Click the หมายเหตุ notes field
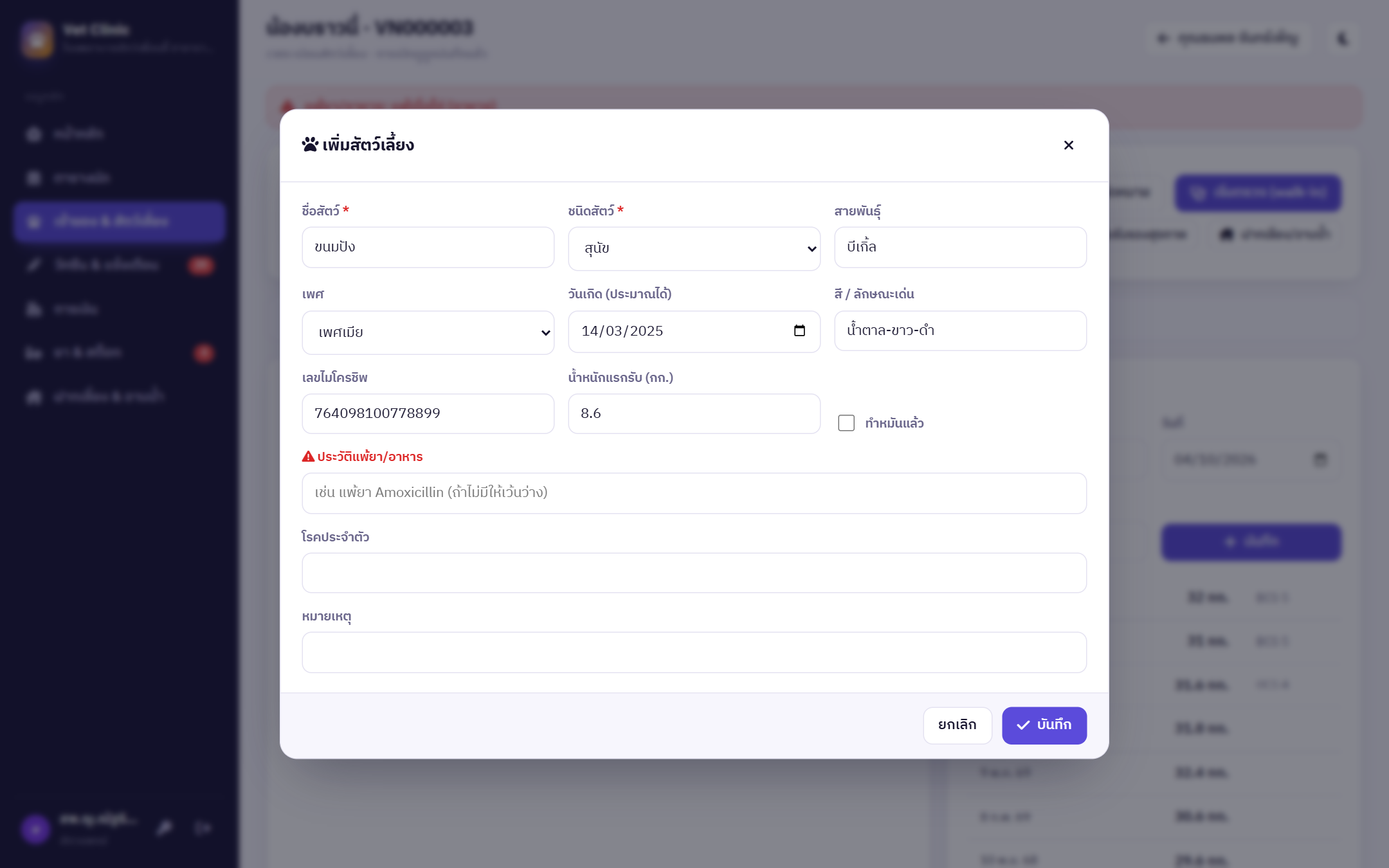Viewport: 1389px width, 868px height. (694, 653)
